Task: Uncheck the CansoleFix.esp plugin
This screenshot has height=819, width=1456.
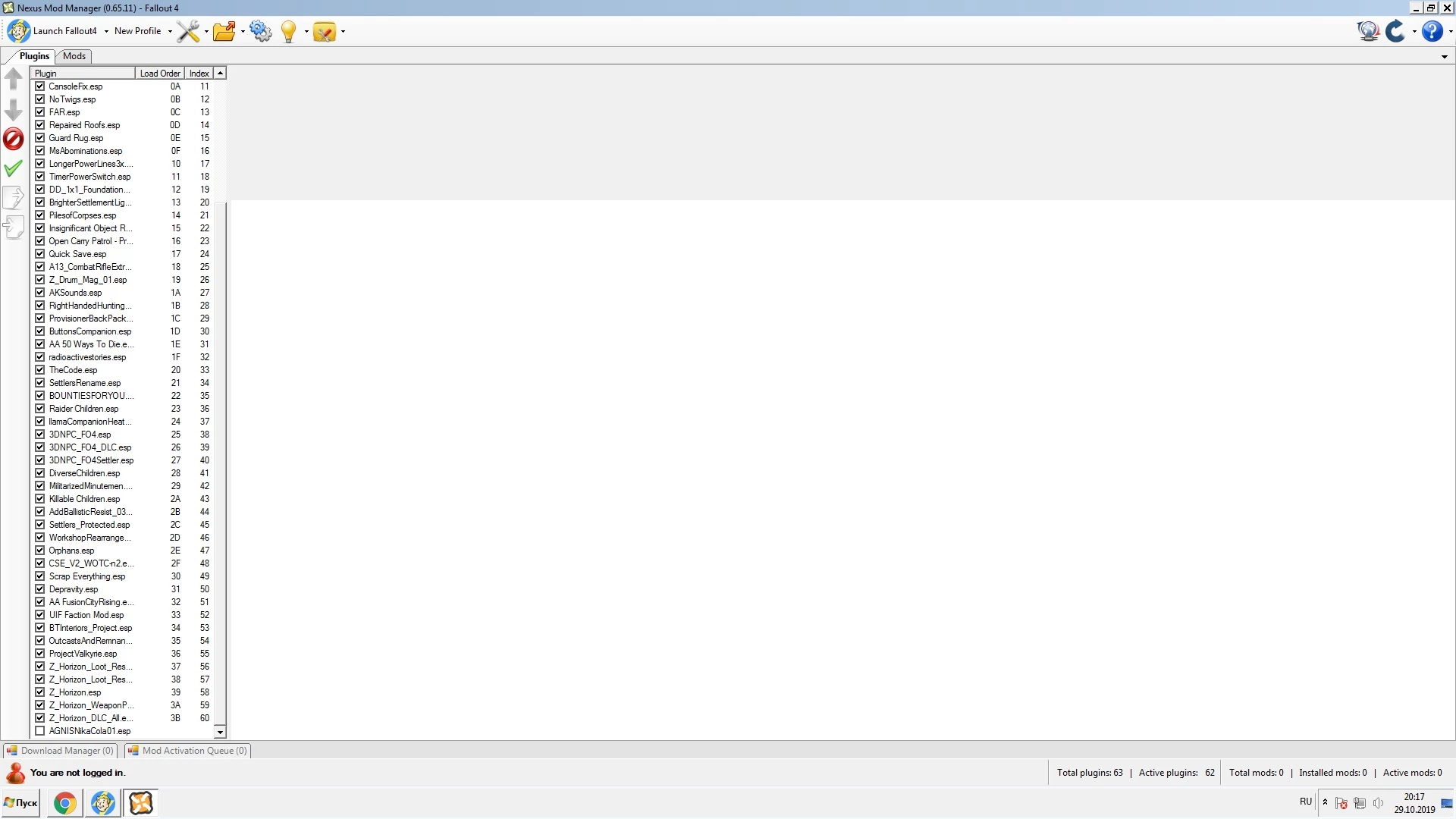Action: point(40,86)
